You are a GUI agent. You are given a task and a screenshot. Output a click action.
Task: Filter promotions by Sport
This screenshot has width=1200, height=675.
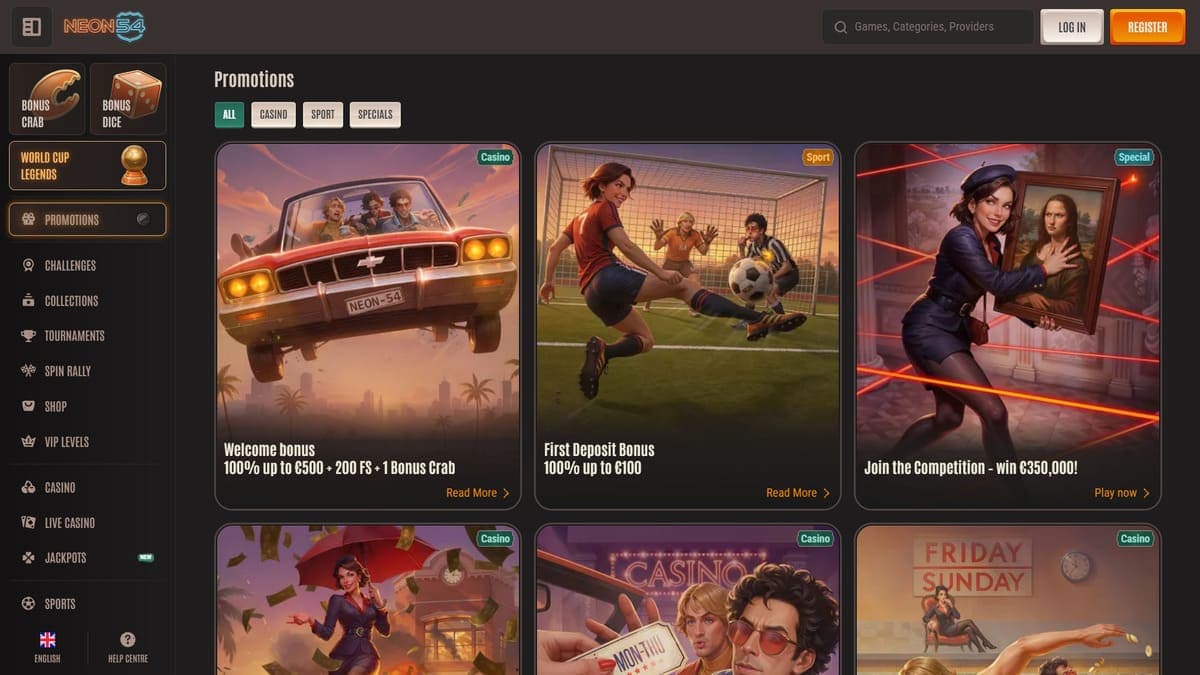323,114
